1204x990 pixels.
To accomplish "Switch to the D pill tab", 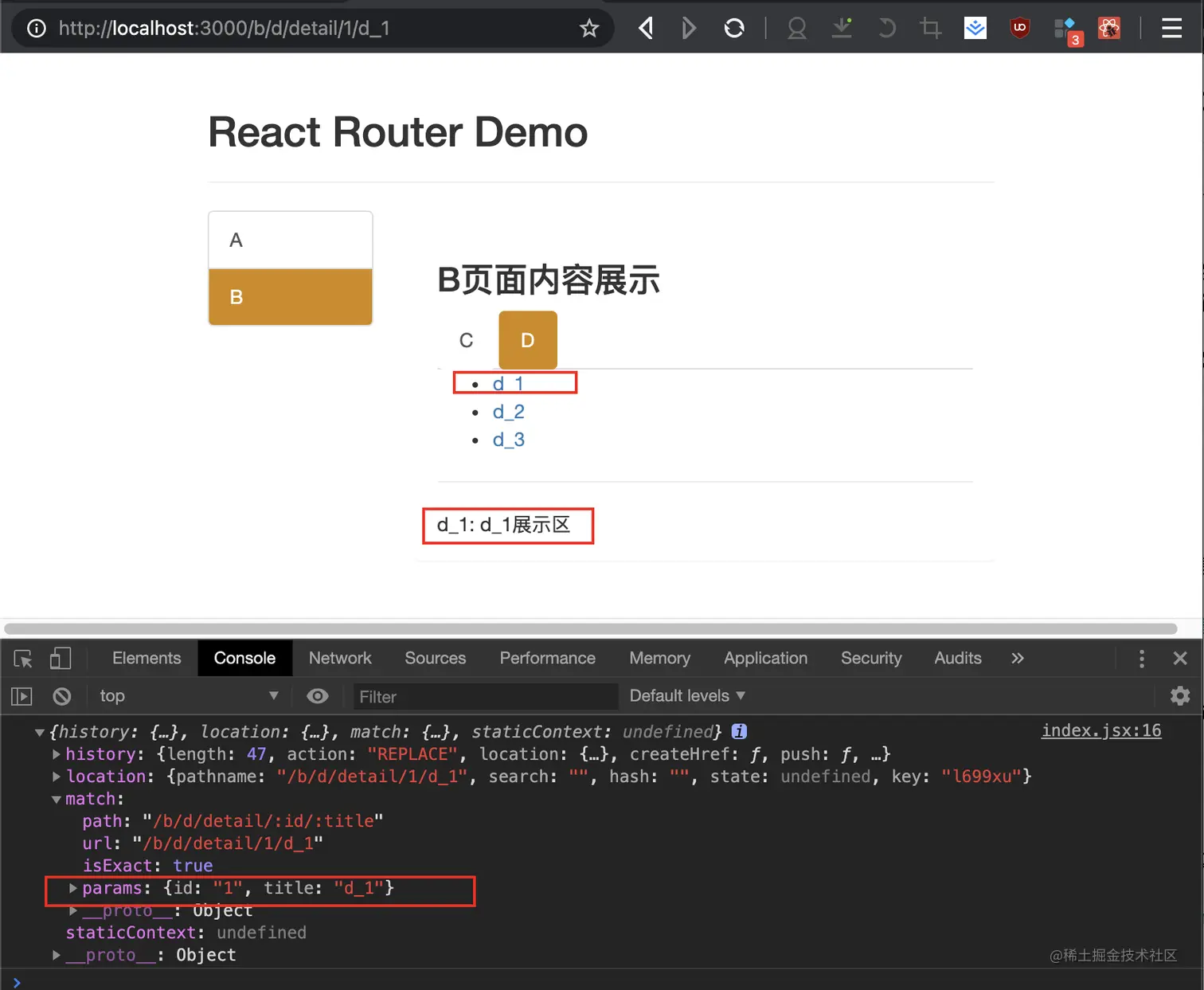I will click(528, 340).
